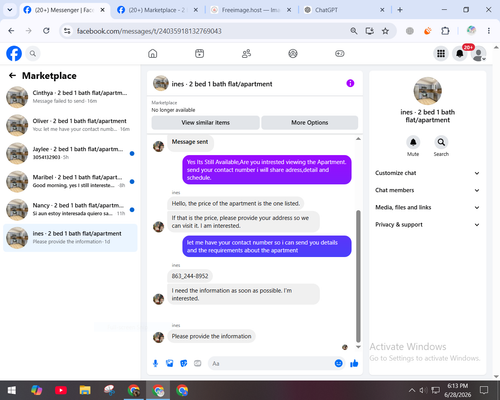This screenshot has height=400, width=500.
Task: Switch to the ChatGPT tab
Action: tap(344, 10)
